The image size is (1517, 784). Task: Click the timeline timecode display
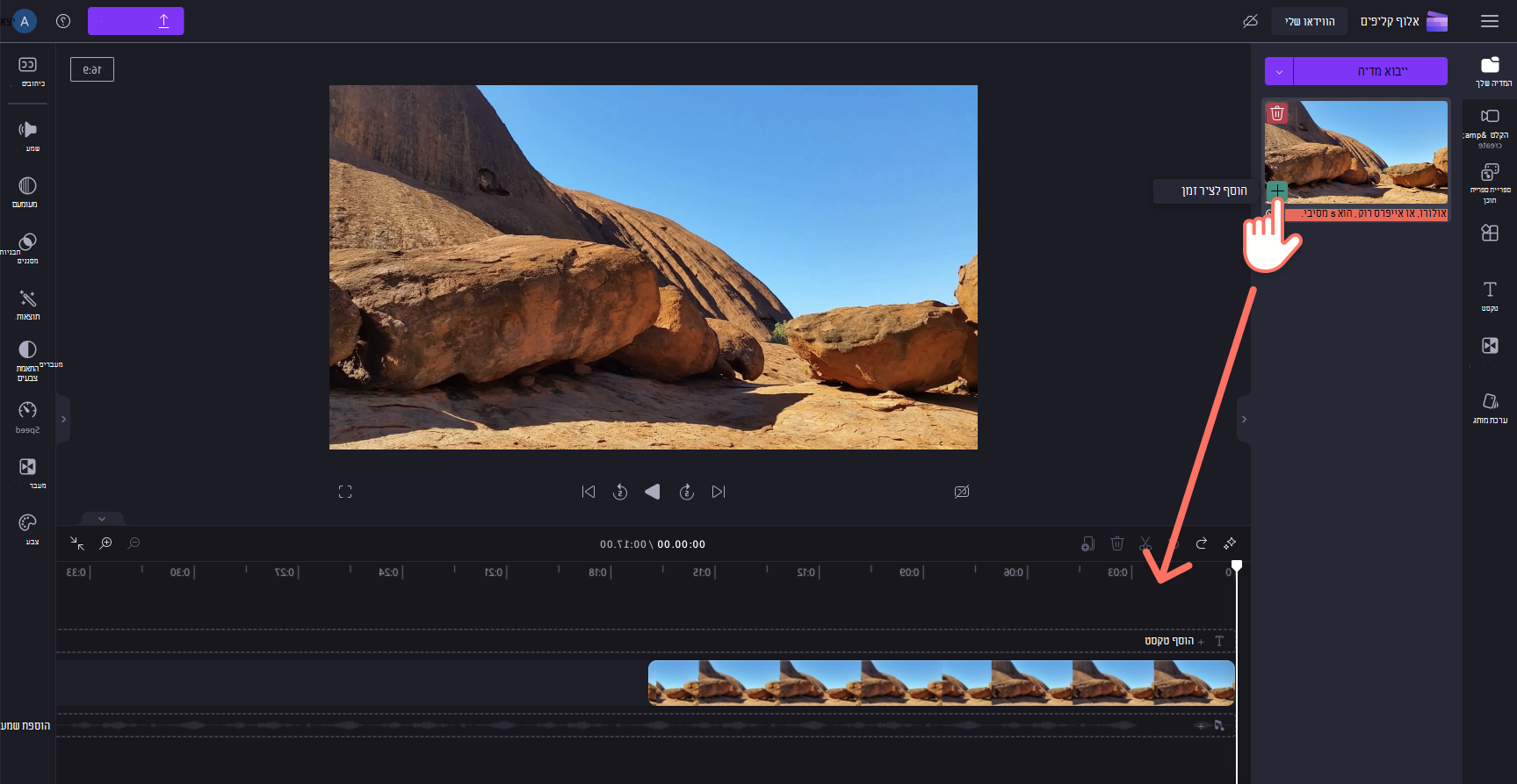click(653, 544)
